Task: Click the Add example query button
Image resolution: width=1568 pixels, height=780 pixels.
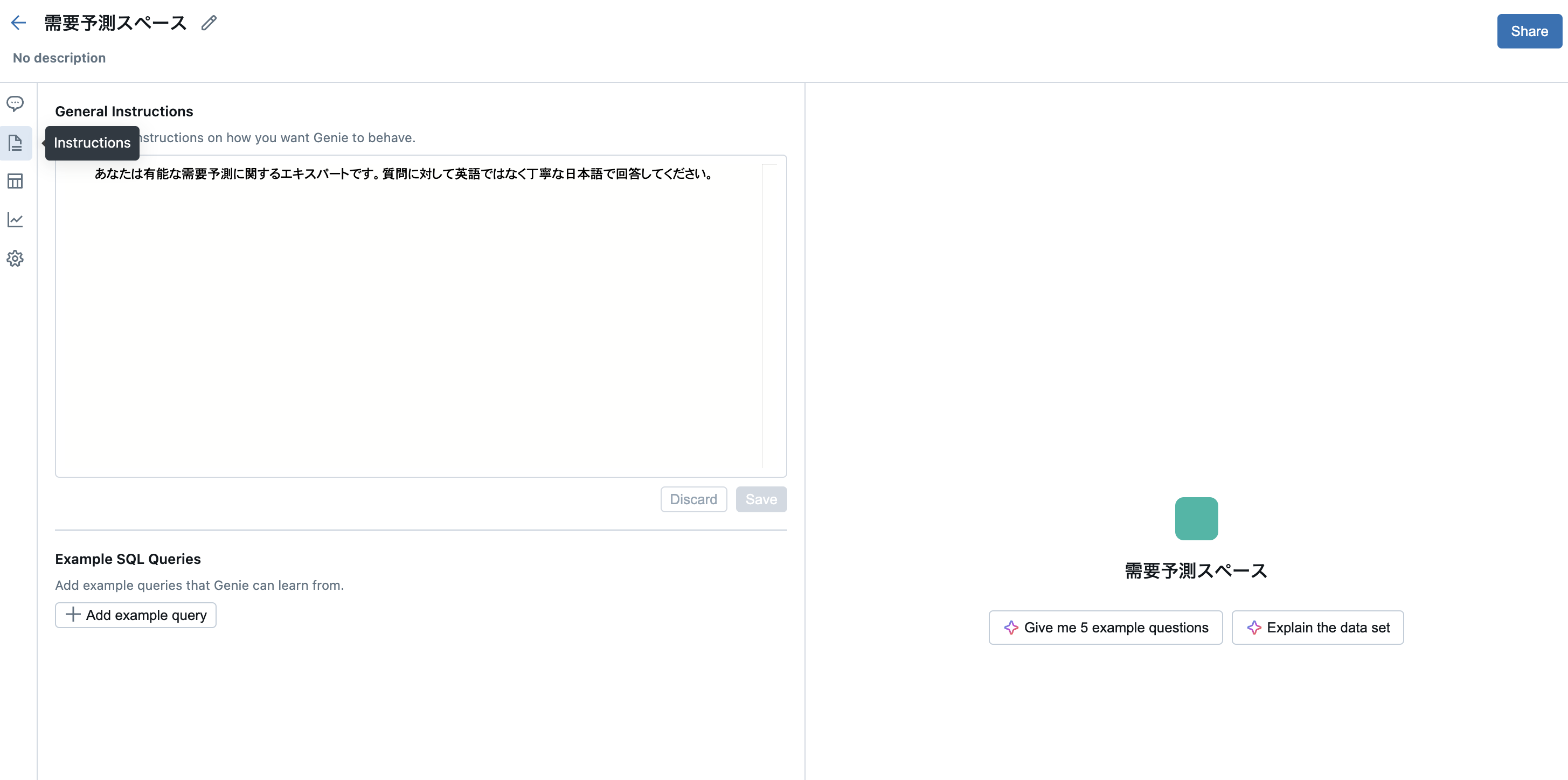Action: (135, 615)
